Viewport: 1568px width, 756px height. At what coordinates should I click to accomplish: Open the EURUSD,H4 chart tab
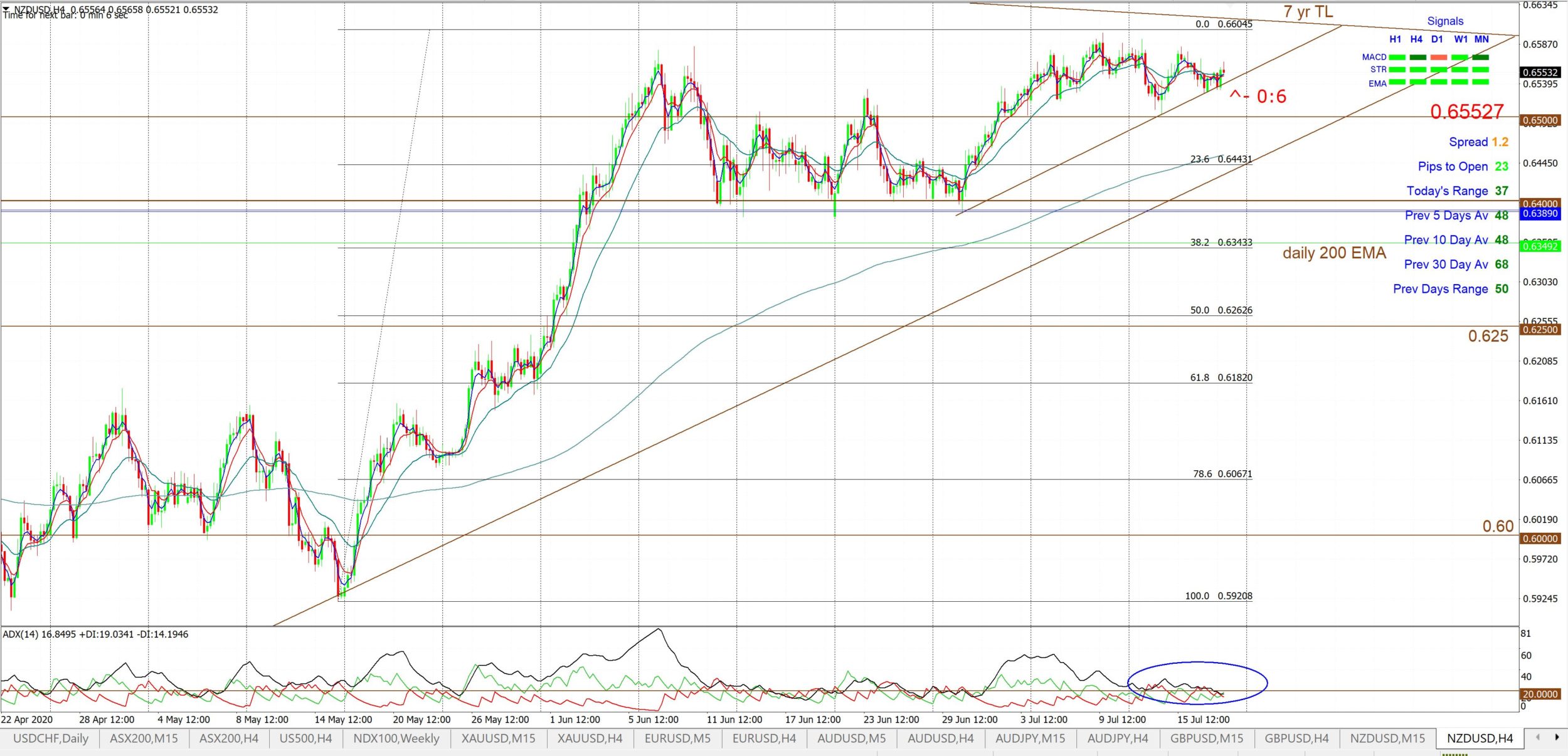pos(765,738)
